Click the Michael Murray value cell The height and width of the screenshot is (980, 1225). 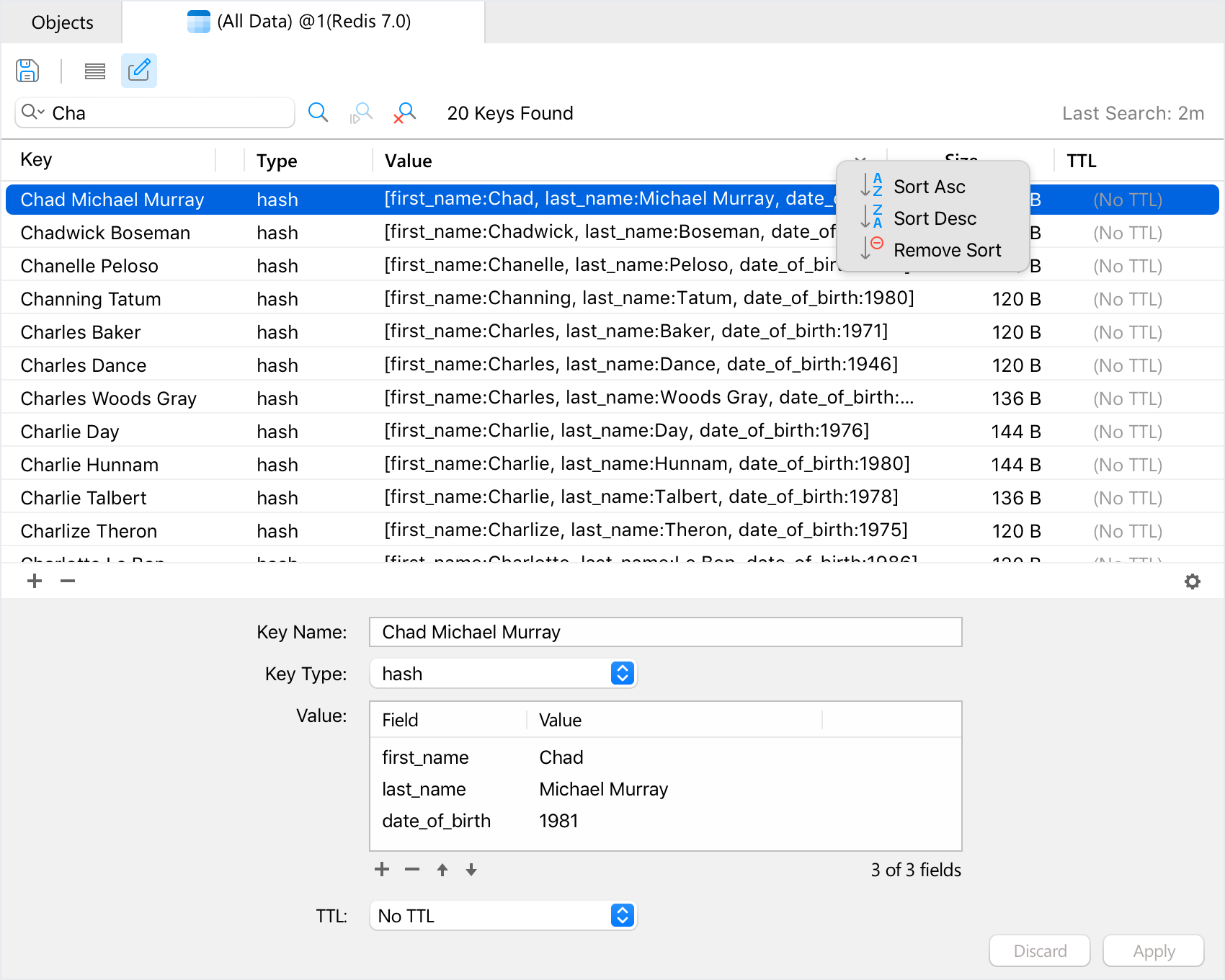(604, 789)
